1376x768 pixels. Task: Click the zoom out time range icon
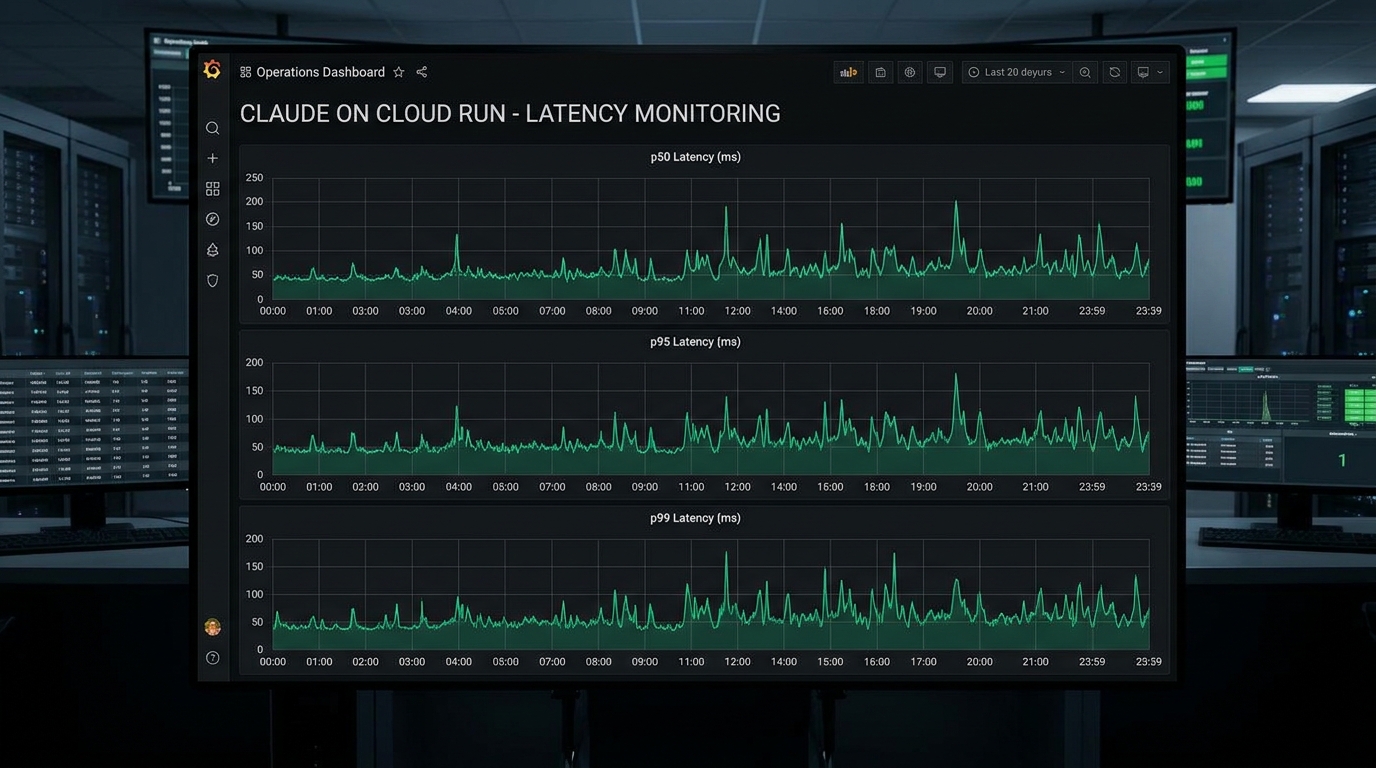[1085, 72]
